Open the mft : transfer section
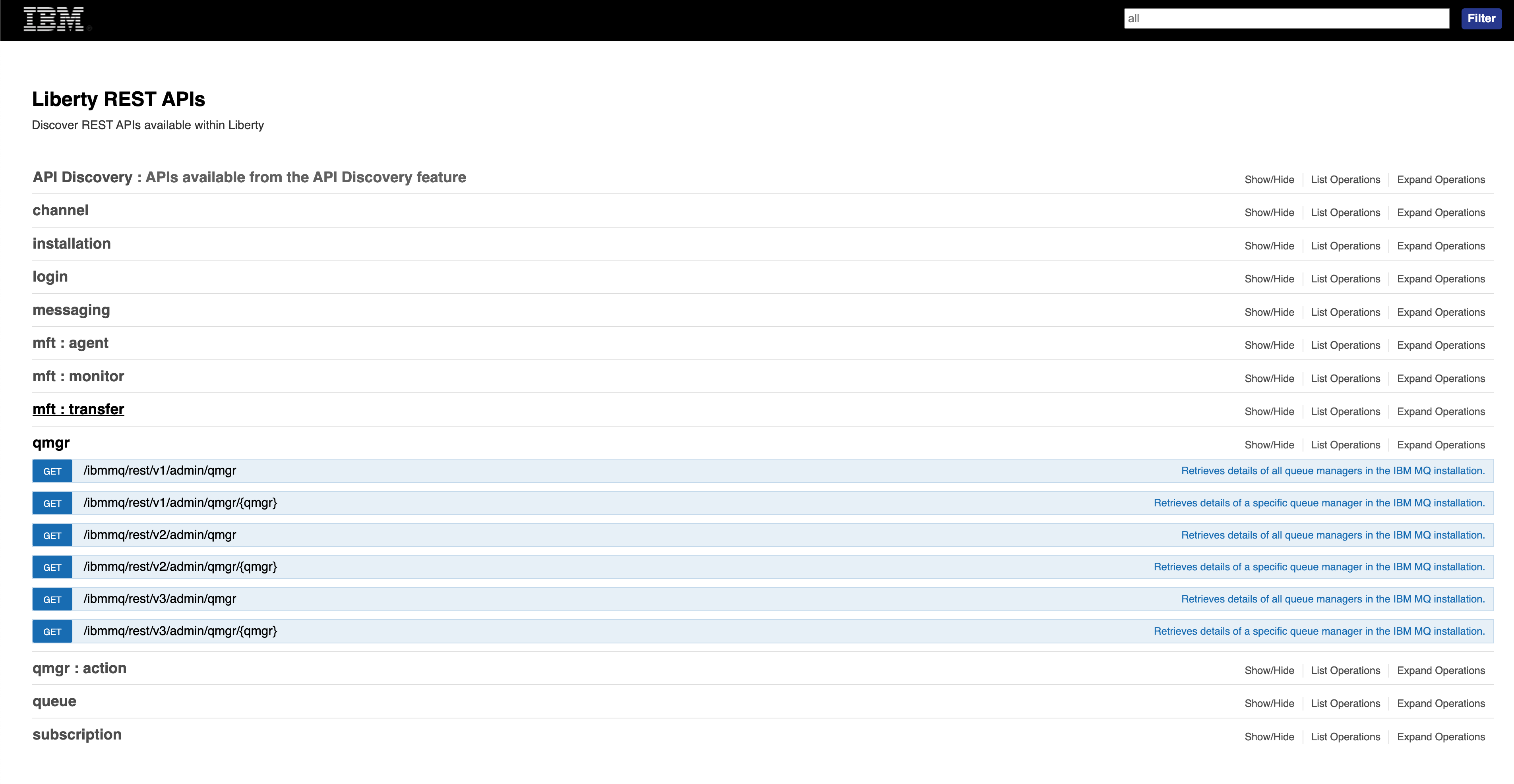This screenshot has height=784, width=1514. [x=78, y=409]
